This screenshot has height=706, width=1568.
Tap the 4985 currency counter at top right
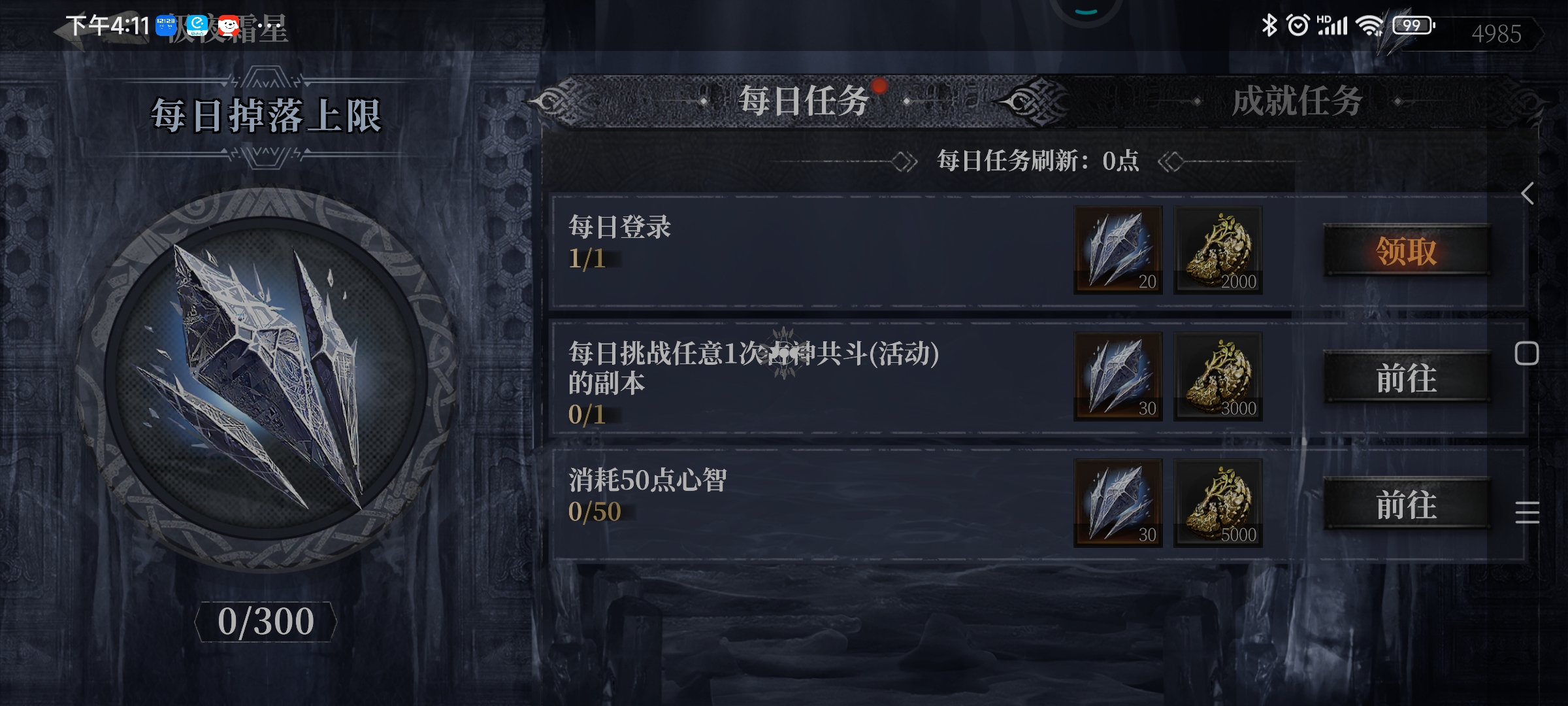tap(1496, 33)
